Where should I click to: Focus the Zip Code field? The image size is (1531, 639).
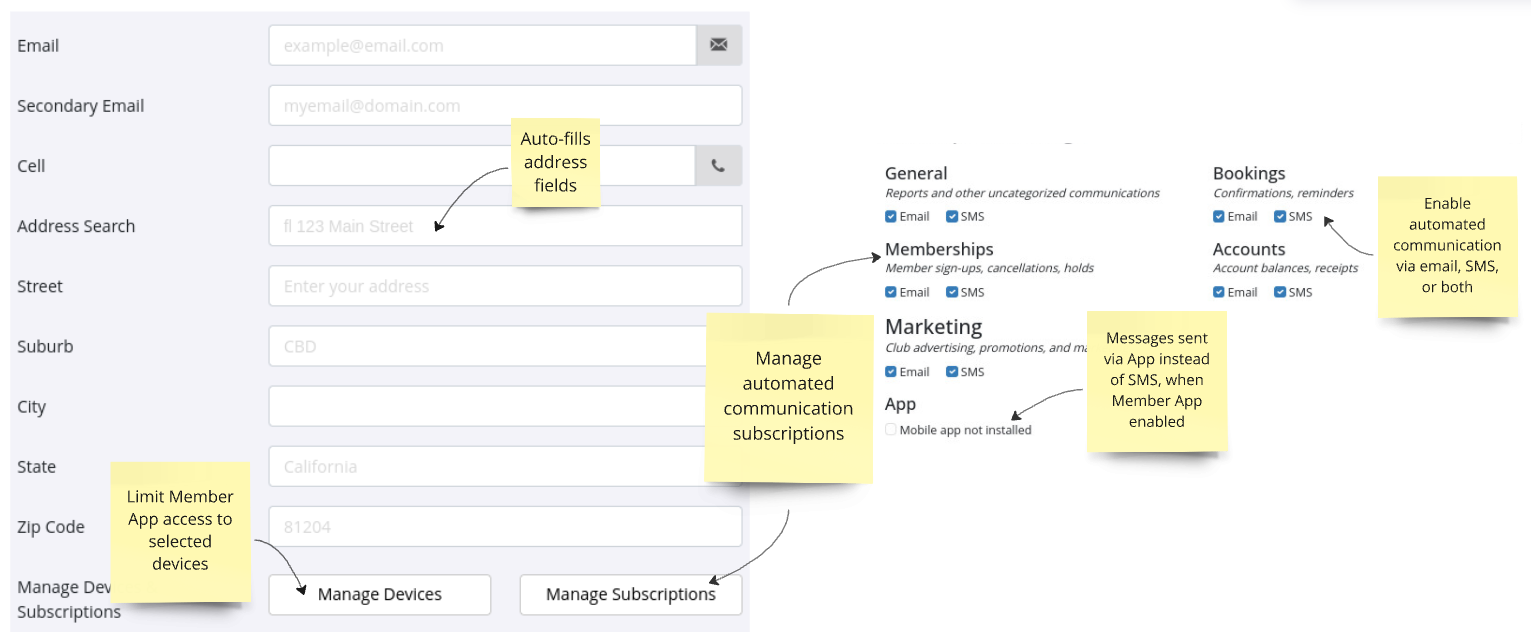point(505,526)
